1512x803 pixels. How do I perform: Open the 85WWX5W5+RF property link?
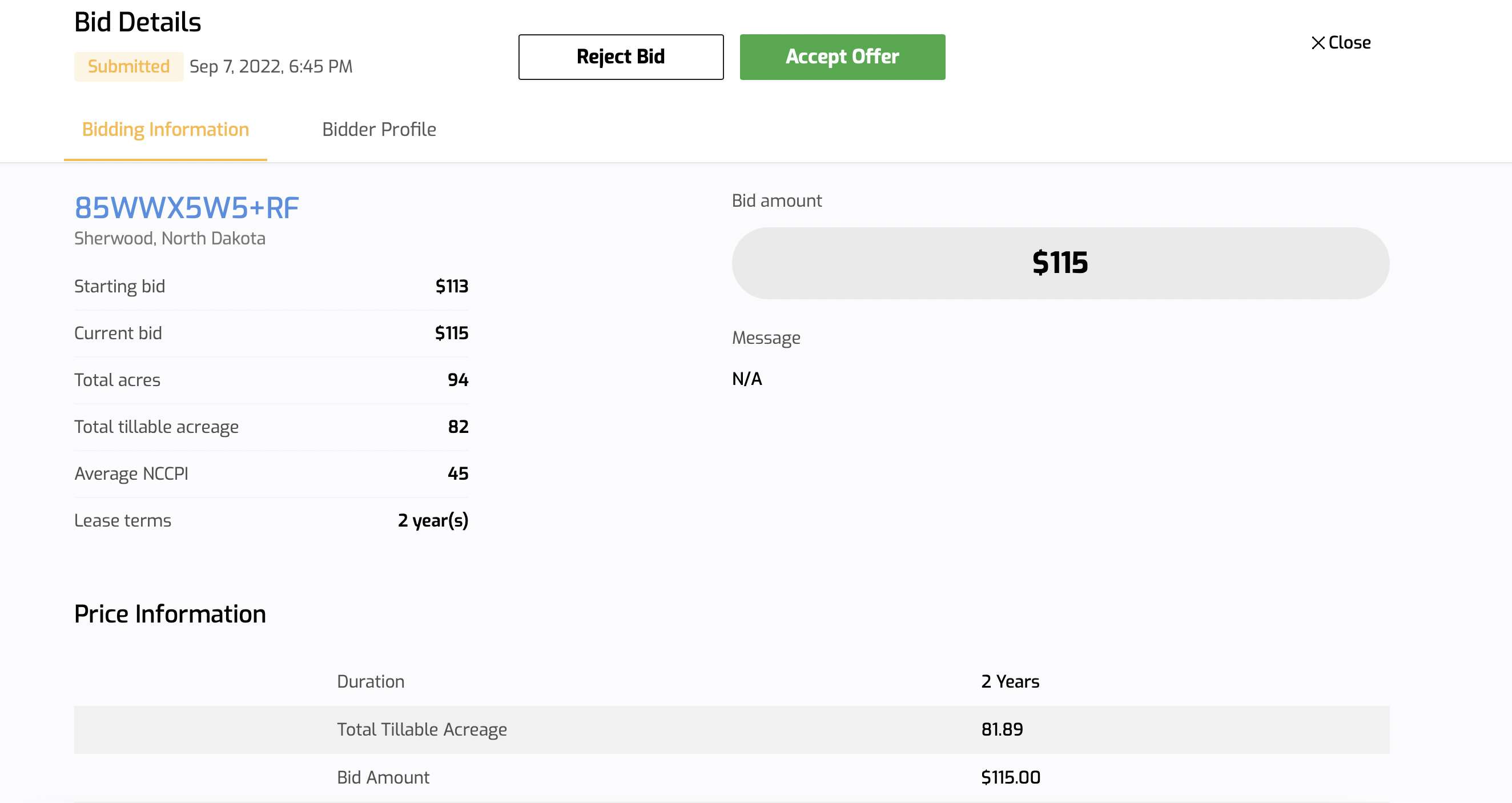[x=187, y=208]
